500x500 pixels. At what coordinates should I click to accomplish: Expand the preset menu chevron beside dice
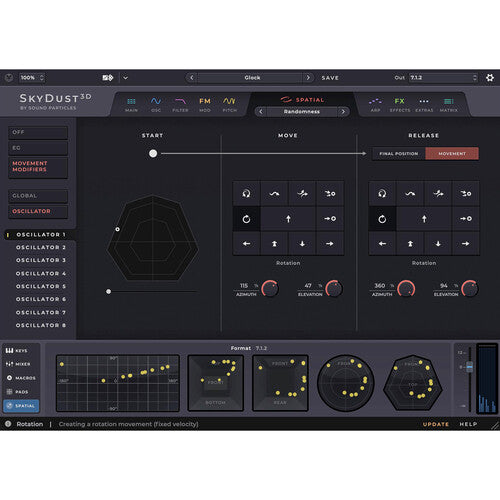tap(125, 78)
